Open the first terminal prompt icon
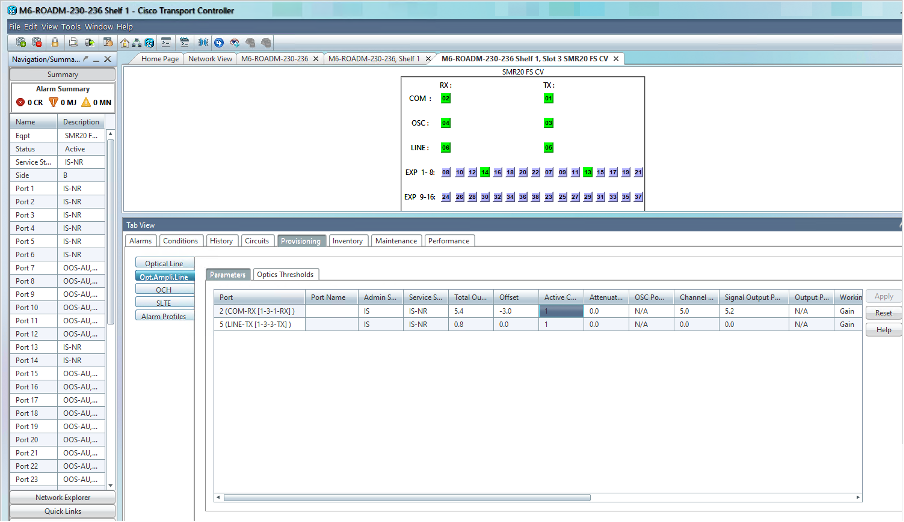 point(166,42)
